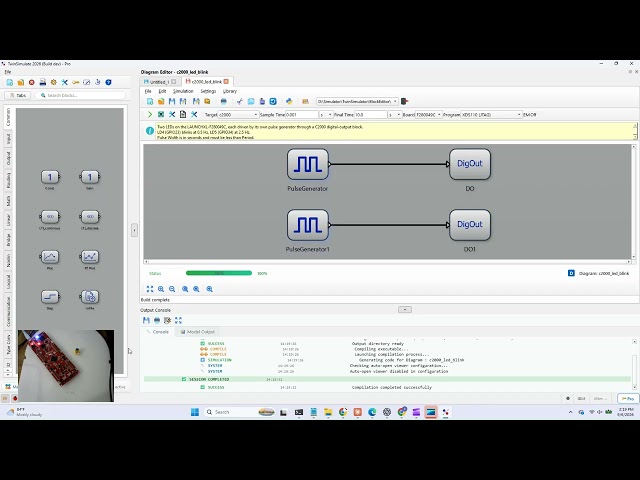Select the Step block in the palette
640x480 pixels.
click(50, 297)
